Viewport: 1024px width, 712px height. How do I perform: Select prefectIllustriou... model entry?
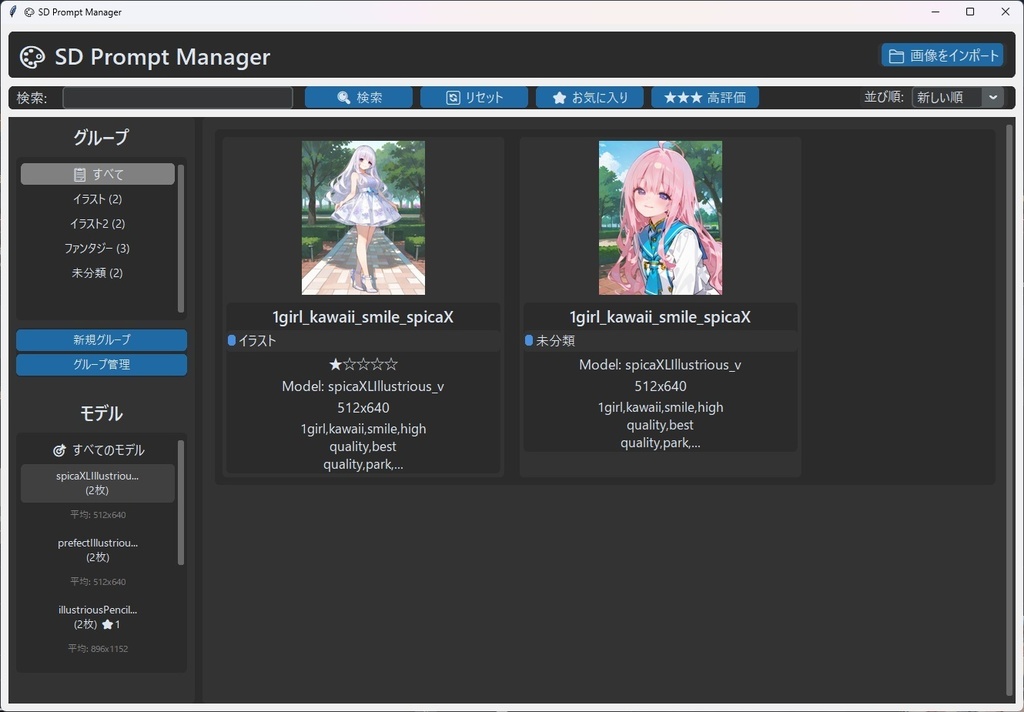coord(98,550)
